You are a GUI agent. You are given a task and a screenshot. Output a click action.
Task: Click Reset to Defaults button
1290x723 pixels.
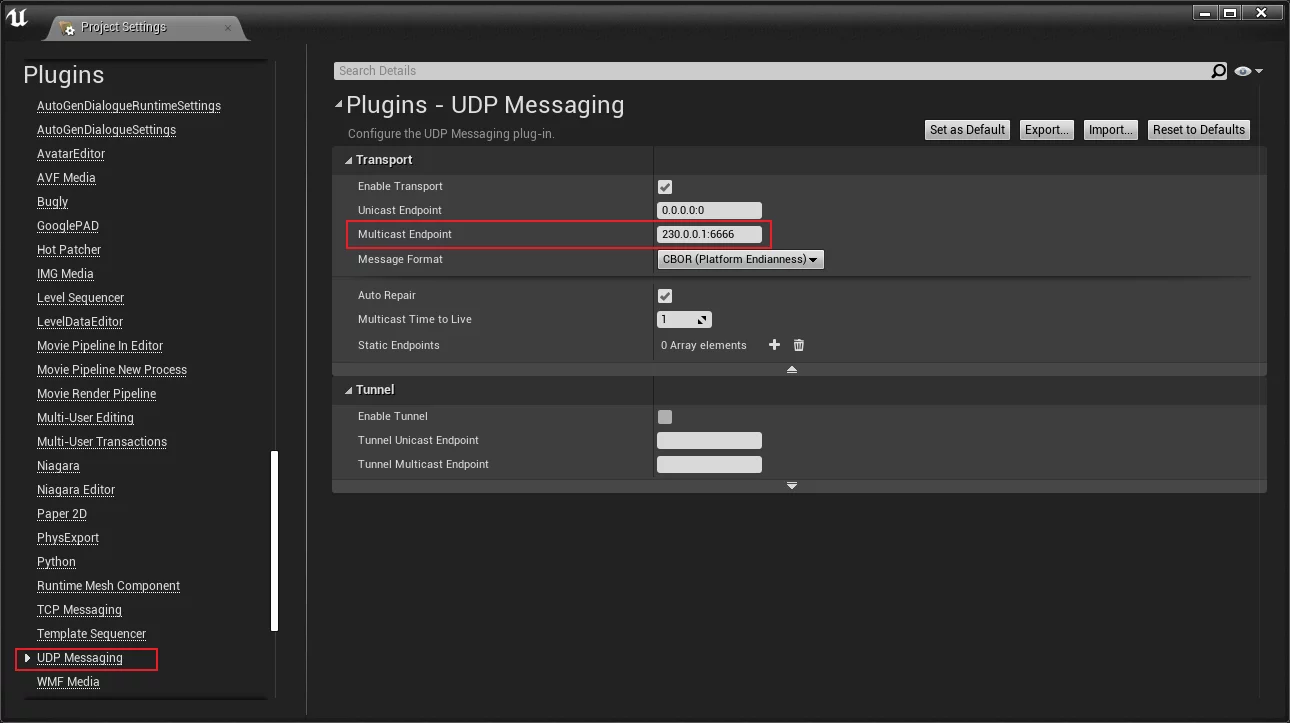click(1198, 130)
